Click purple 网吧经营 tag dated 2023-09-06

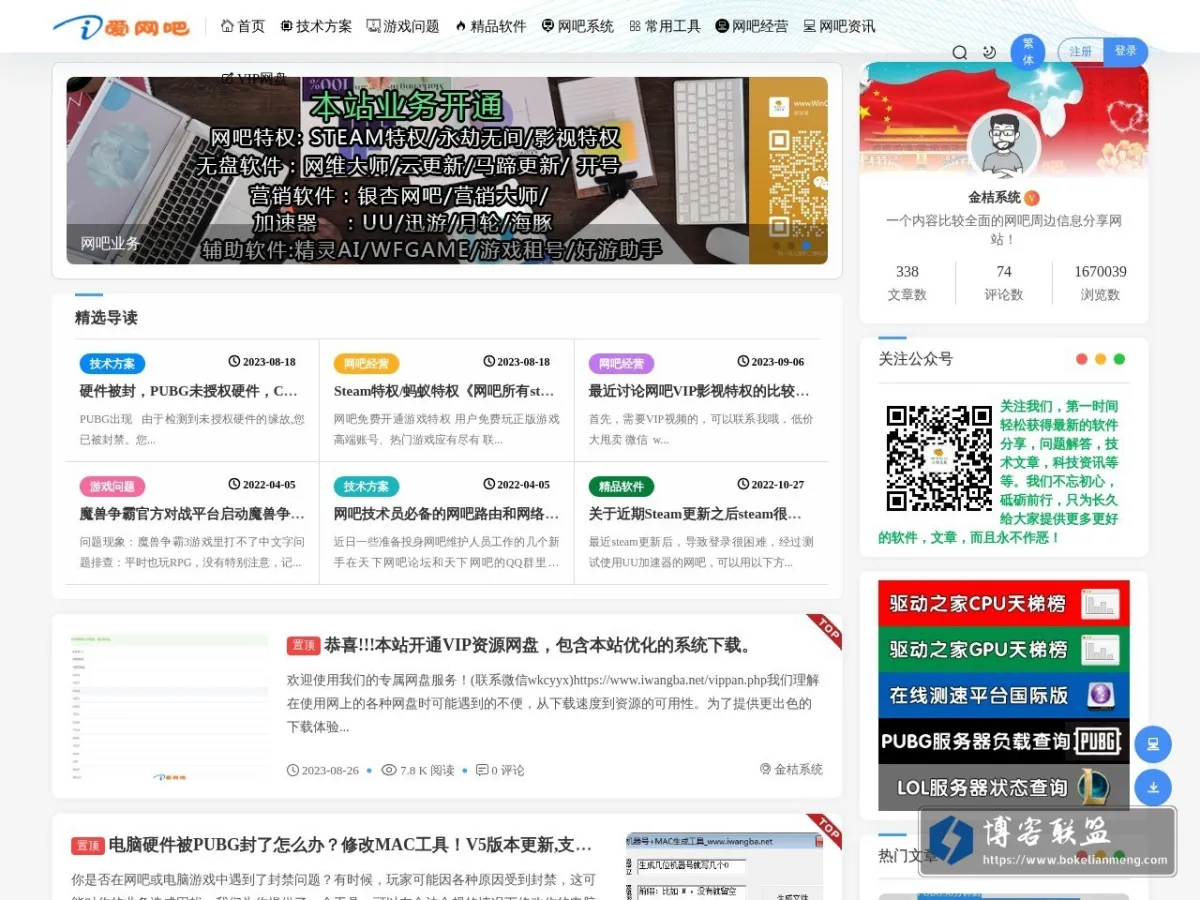click(x=621, y=363)
